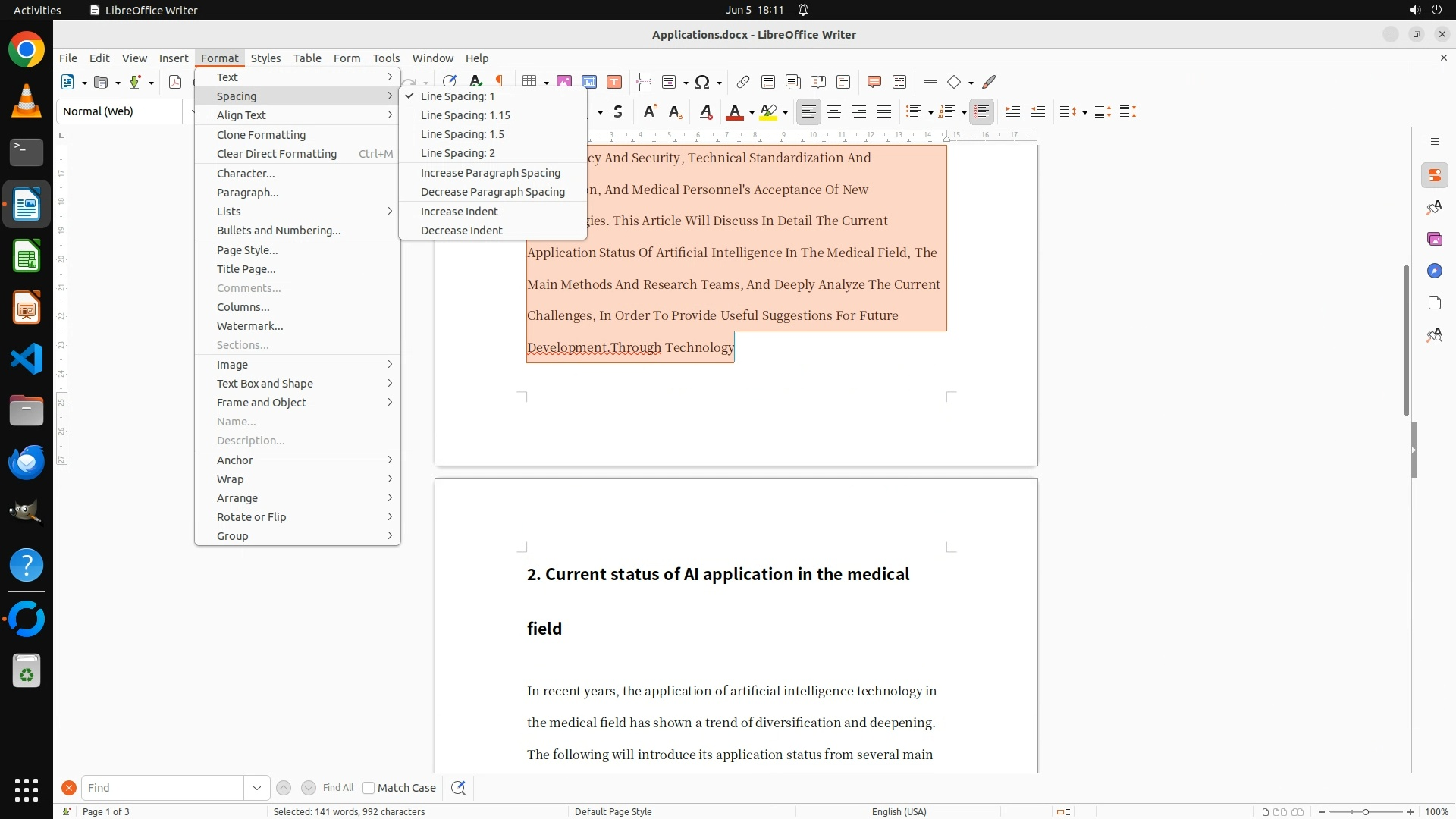Click the zoom slider in status bar
1456x819 pixels.
click(x=1365, y=812)
